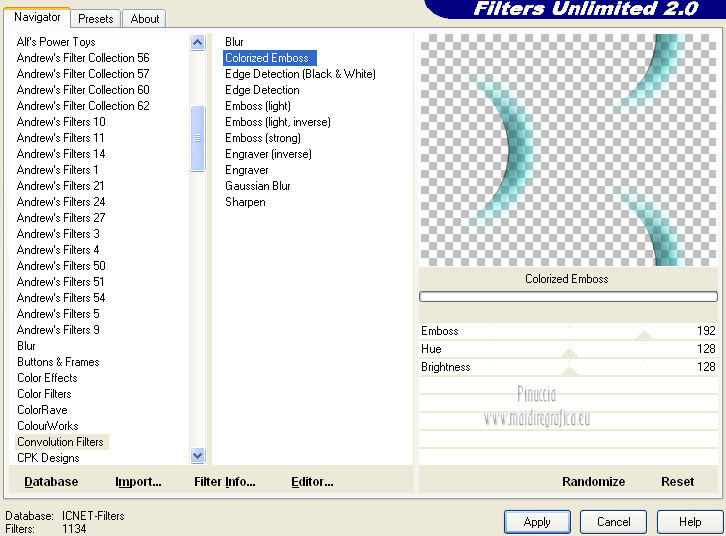Viewport: 726px width, 536px height.
Task: Click the progress bar under preview
Action: point(568,296)
